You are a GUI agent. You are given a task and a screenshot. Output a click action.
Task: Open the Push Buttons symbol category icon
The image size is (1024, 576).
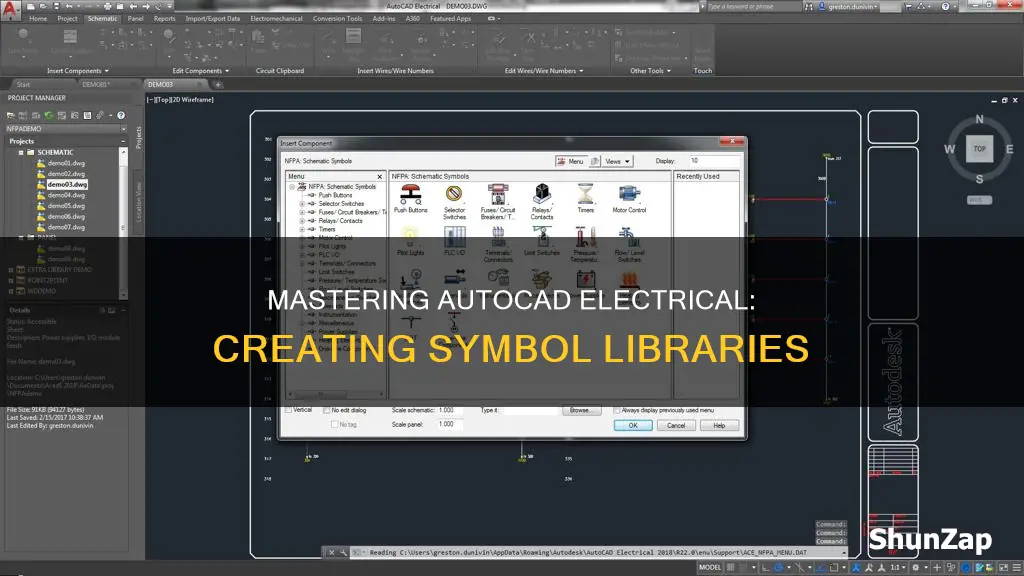(411, 195)
